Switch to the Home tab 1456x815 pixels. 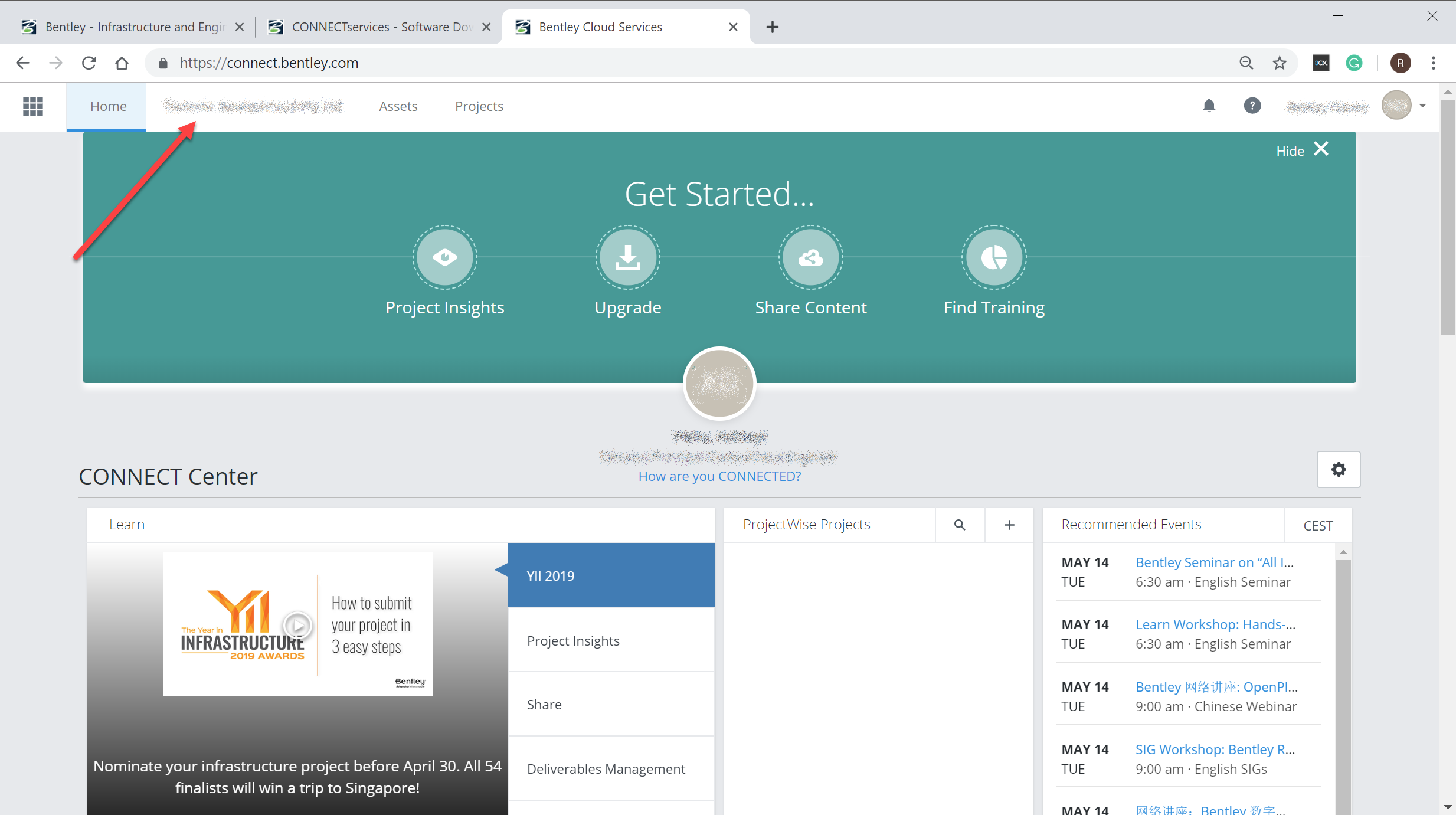point(108,106)
